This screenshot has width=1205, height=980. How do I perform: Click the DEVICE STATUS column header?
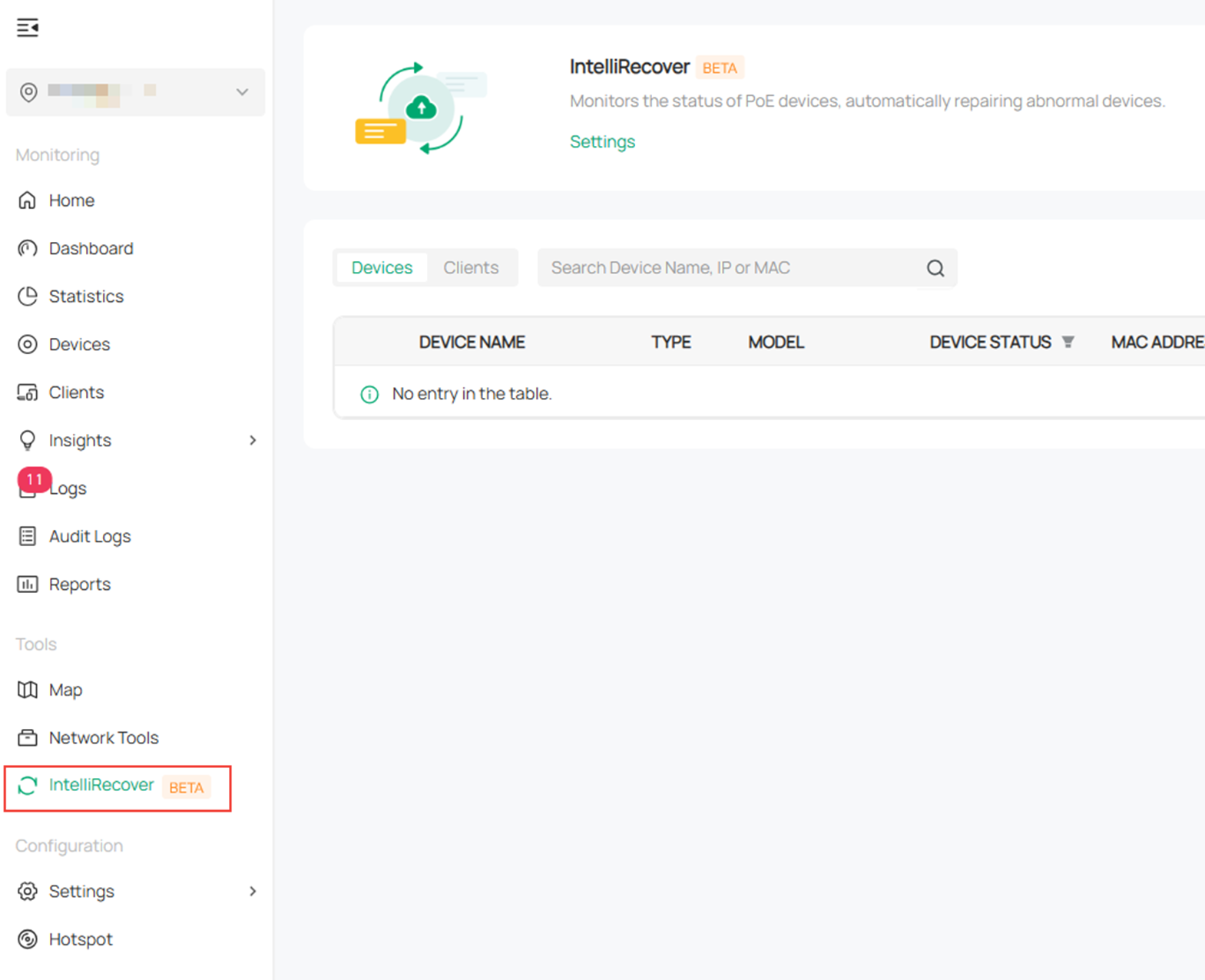pyautogui.click(x=991, y=343)
